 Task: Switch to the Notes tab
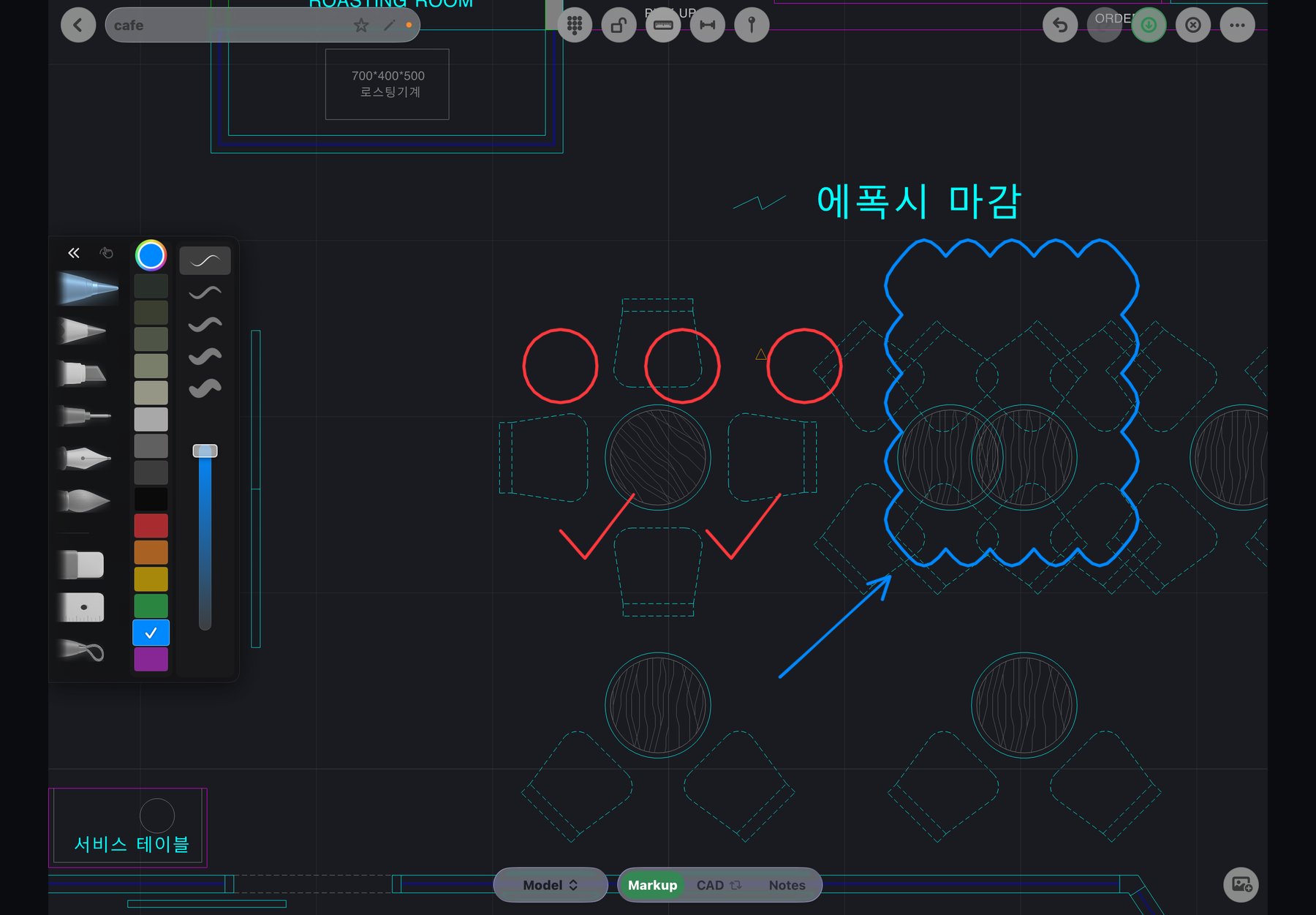click(787, 885)
